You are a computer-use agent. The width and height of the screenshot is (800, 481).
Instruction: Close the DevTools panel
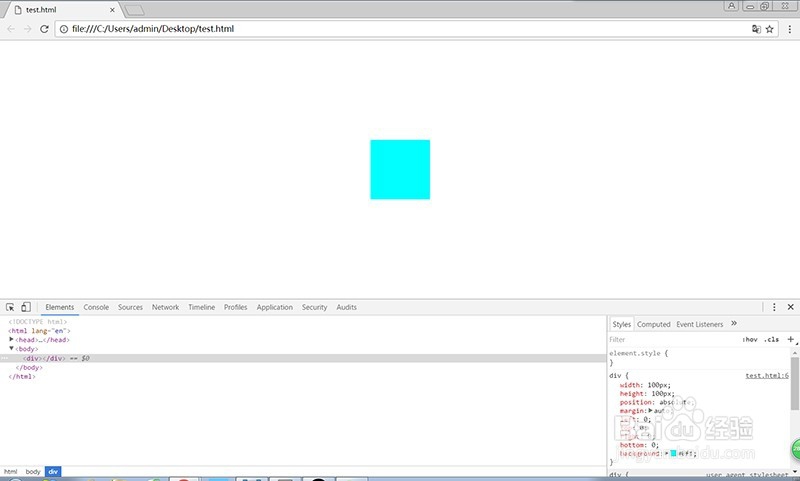pyautogui.click(x=790, y=307)
